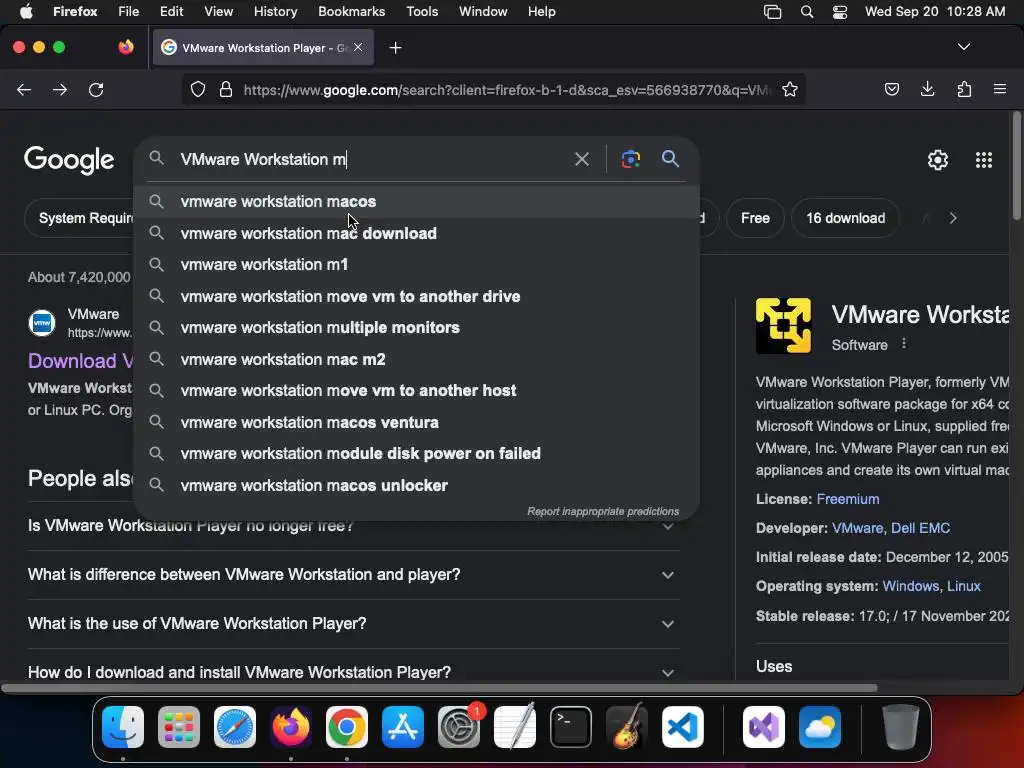This screenshot has width=1024, height=768.
Task: Click the blue Google search magnifier button
Action: click(670, 159)
